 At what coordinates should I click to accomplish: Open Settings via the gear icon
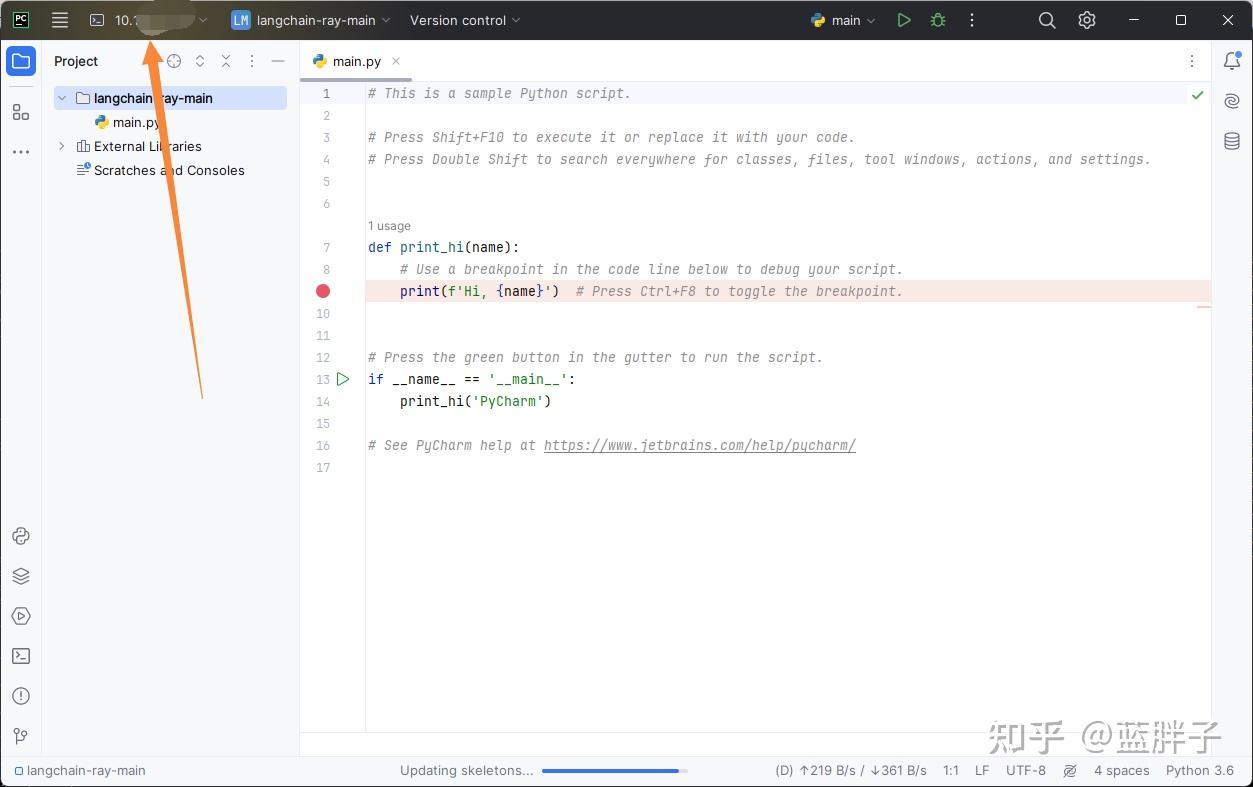[x=1087, y=20]
